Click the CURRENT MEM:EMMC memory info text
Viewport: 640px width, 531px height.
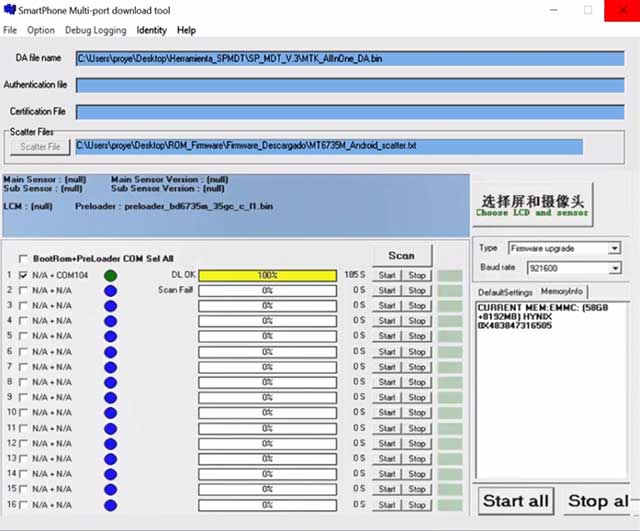pyautogui.click(x=542, y=317)
